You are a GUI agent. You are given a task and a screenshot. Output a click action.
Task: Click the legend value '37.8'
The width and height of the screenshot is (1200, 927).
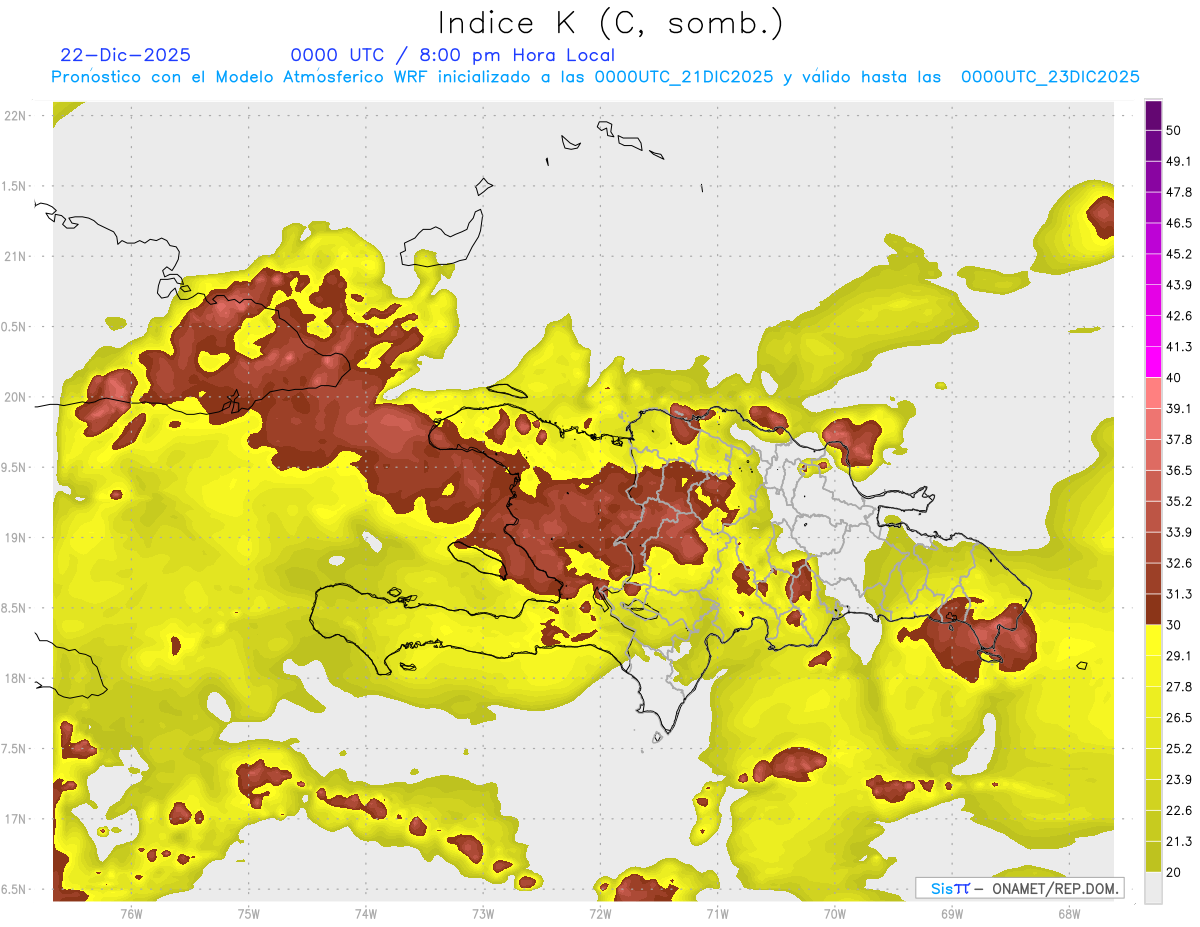coord(1179,439)
